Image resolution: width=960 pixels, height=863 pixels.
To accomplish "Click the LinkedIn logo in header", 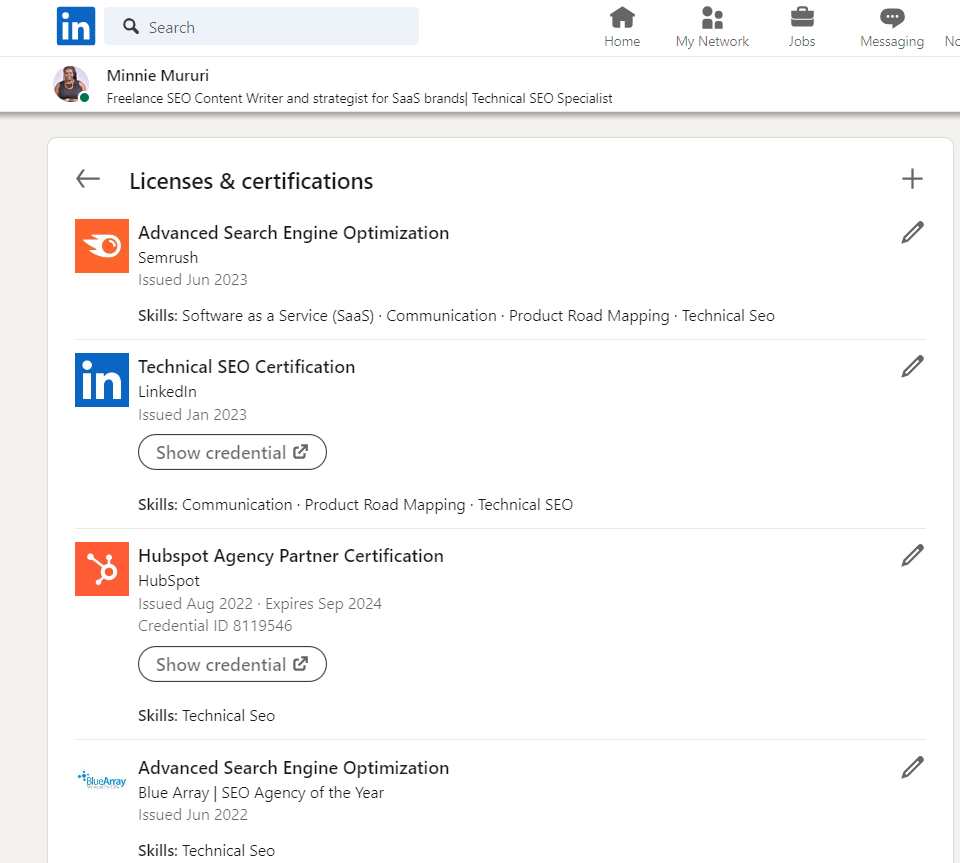I will [x=76, y=26].
